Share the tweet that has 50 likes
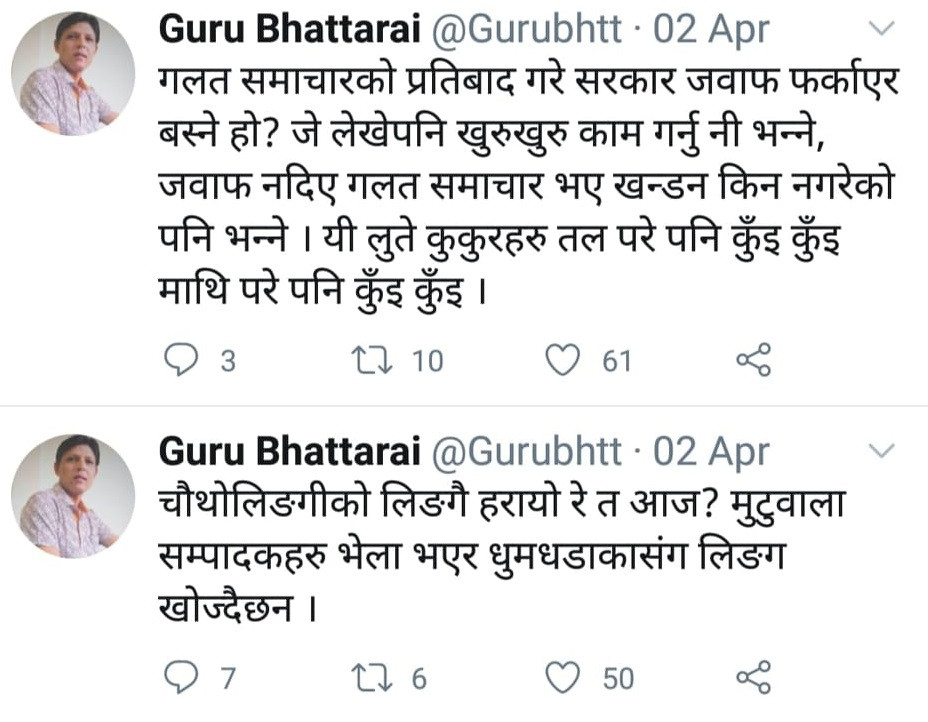The width and height of the screenshot is (928, 722). [753, 679]
